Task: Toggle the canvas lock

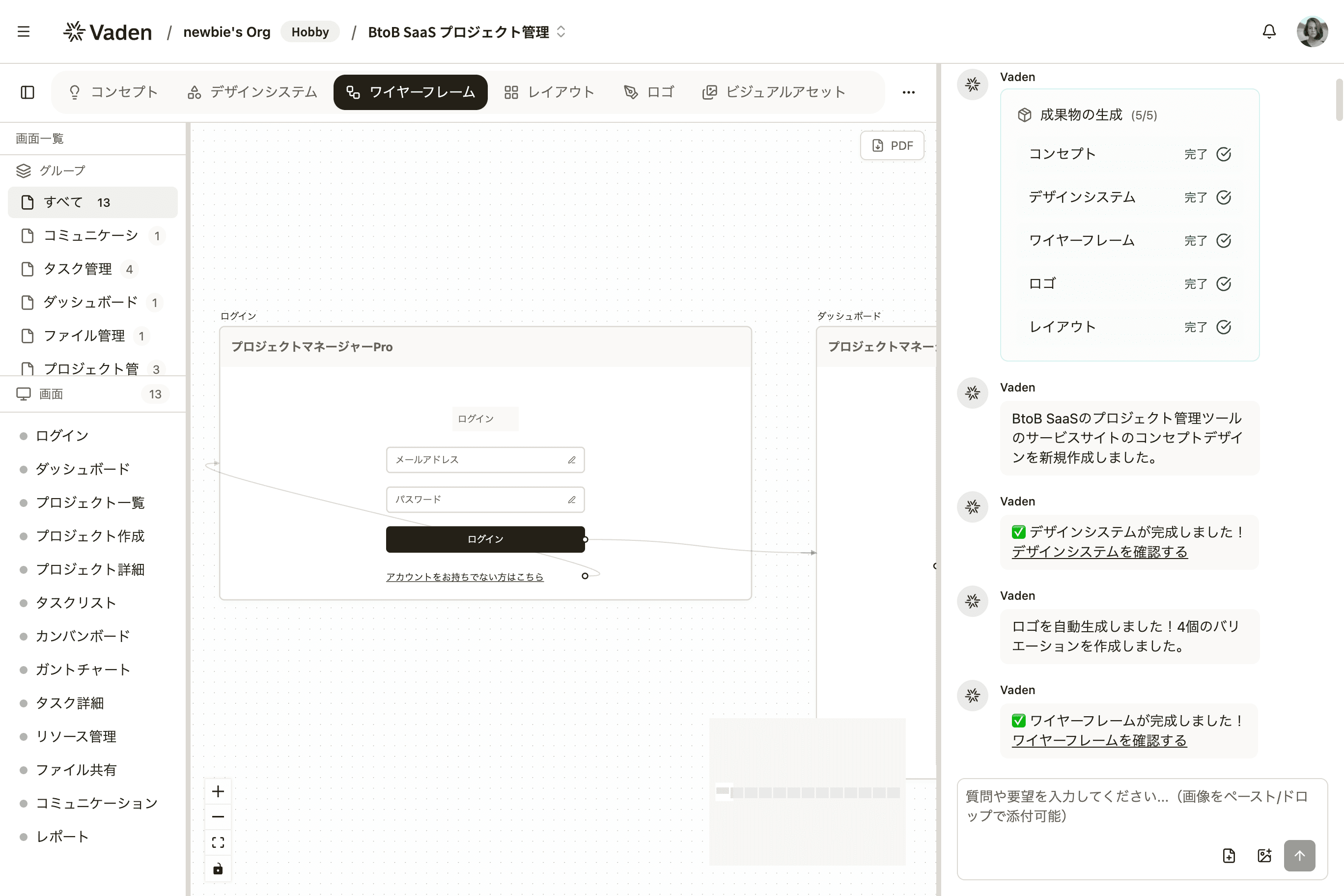Action: 218,868
